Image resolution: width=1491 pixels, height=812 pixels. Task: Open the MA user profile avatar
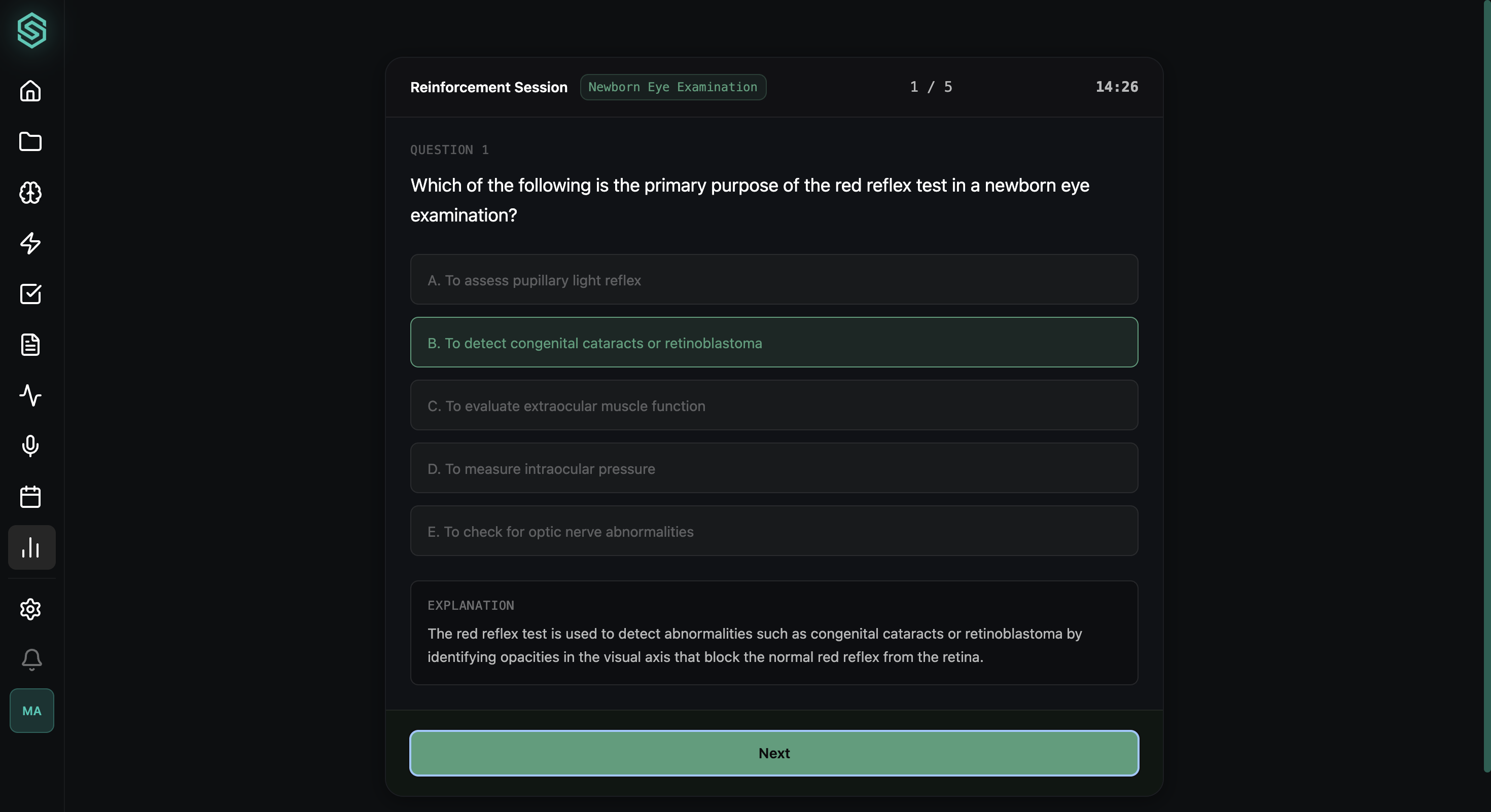32,711
